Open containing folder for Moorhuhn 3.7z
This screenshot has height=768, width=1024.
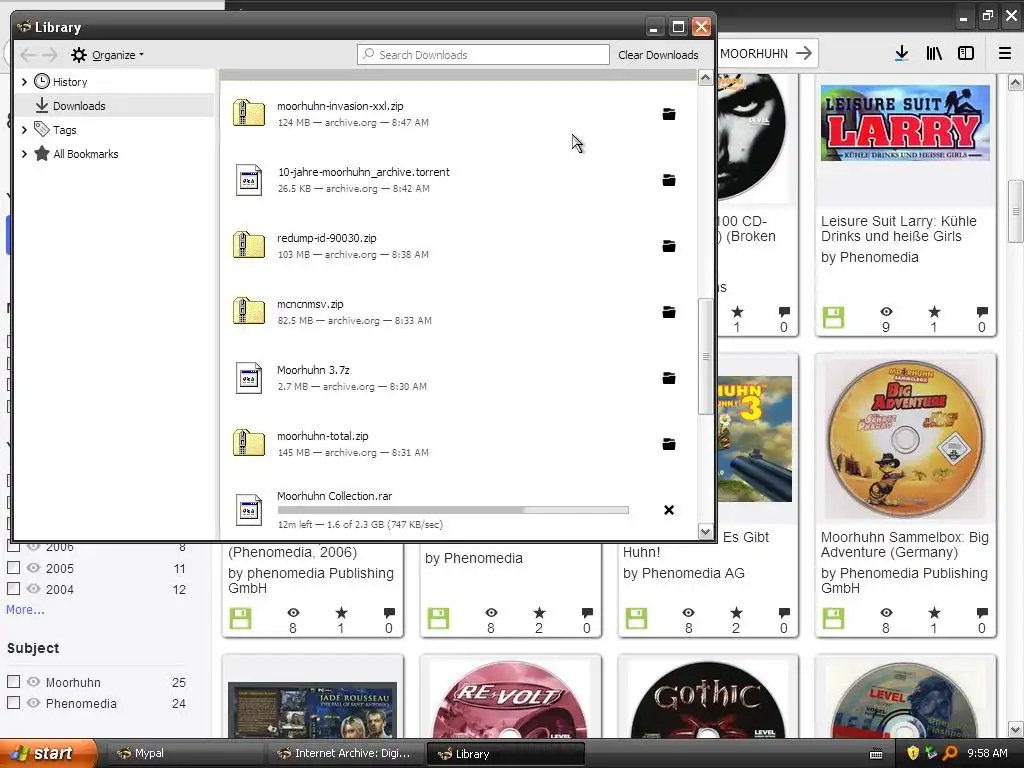tap(669, 378)
